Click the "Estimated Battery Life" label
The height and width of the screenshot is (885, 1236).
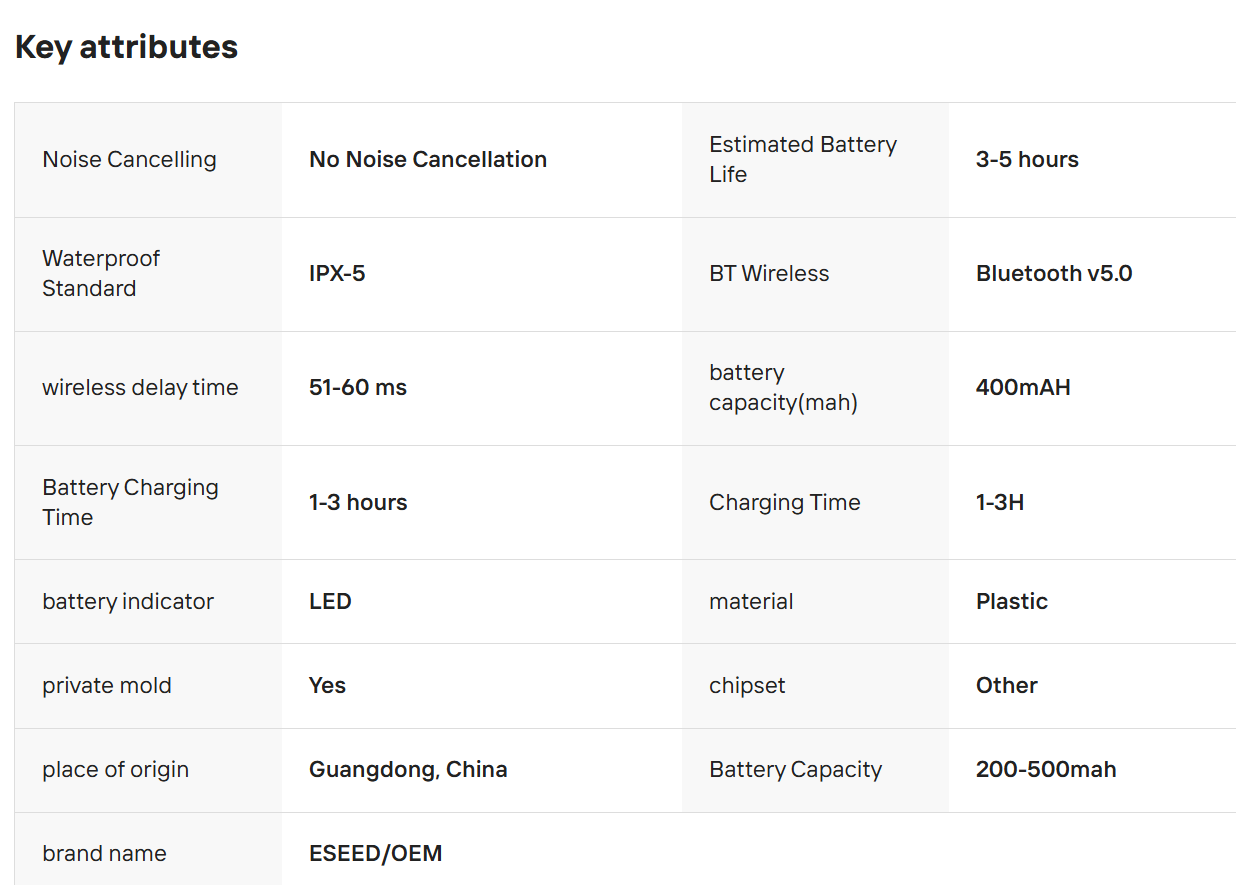[802, 159]
